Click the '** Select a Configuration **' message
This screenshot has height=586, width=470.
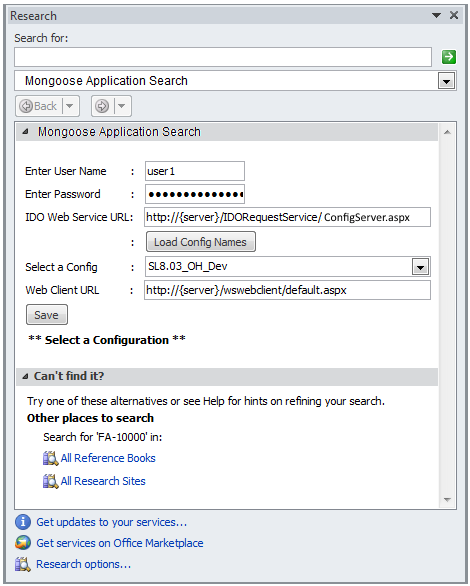coord(107,340)
